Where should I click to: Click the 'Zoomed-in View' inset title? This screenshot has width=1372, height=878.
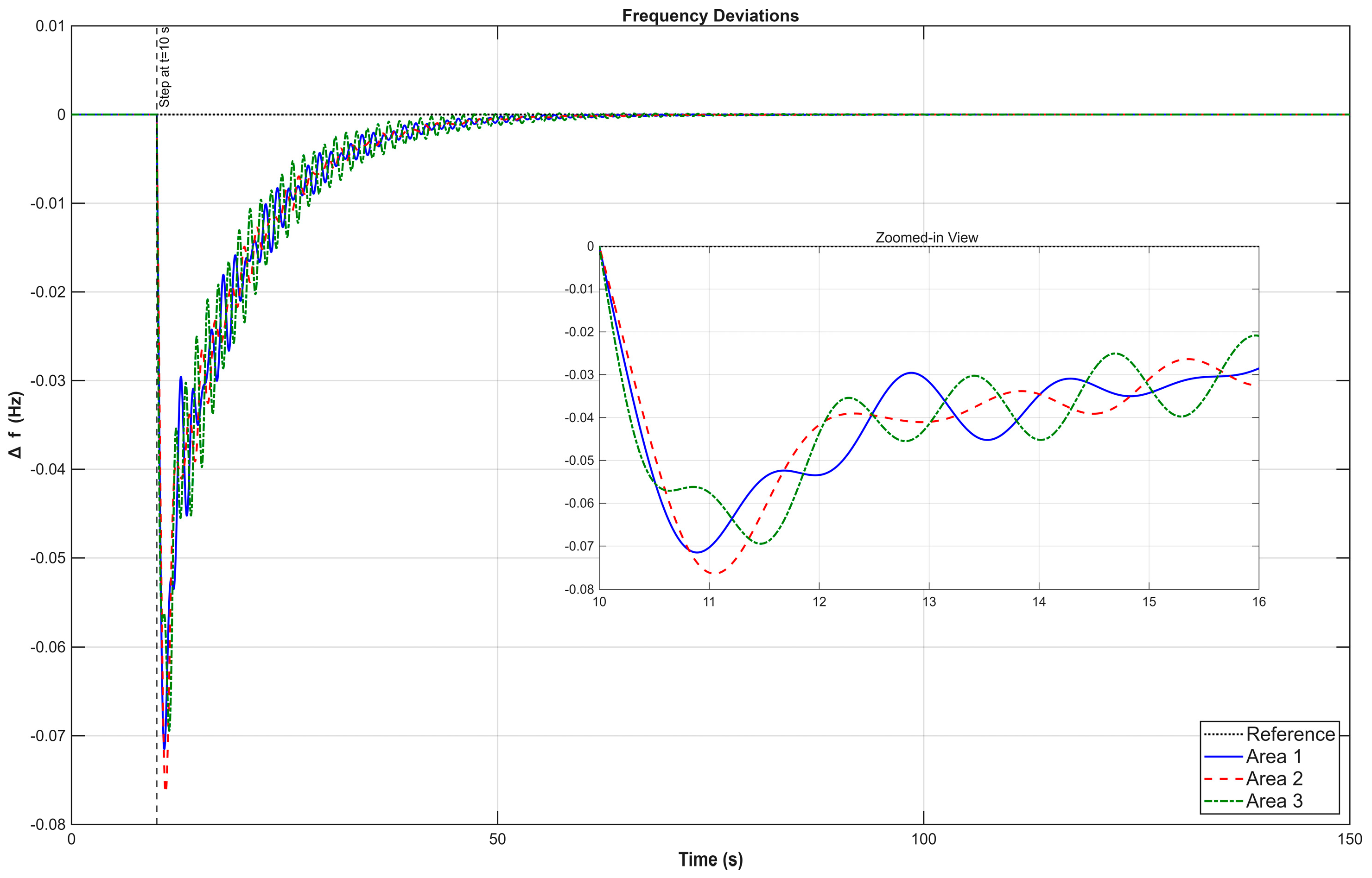coord(927,238)
